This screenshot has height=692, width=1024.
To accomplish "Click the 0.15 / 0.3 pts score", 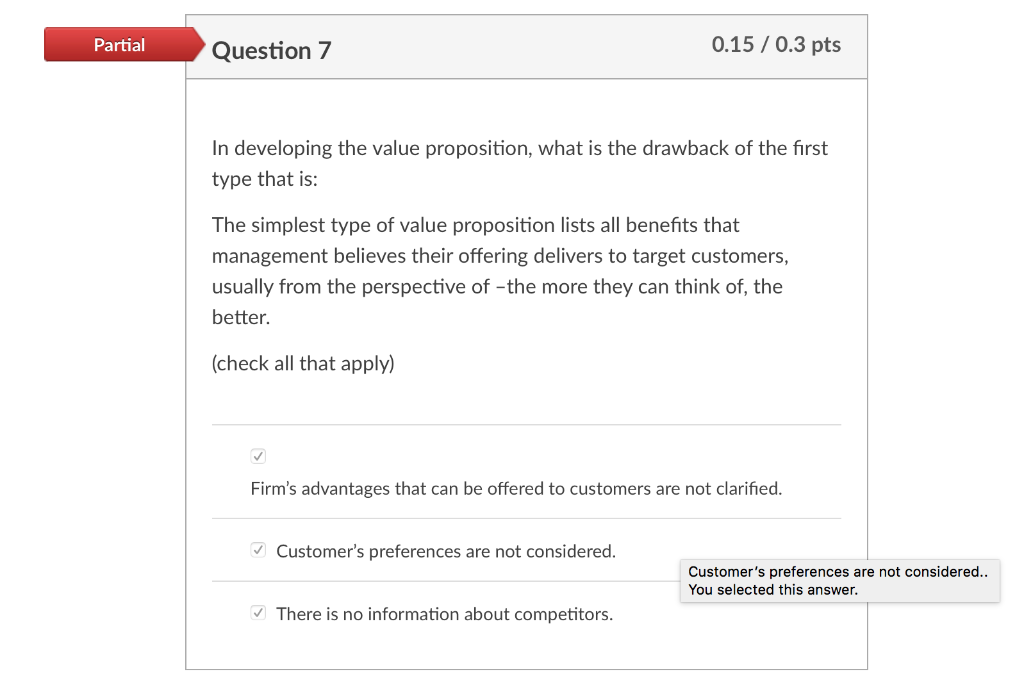I will (x=775, y=44).
